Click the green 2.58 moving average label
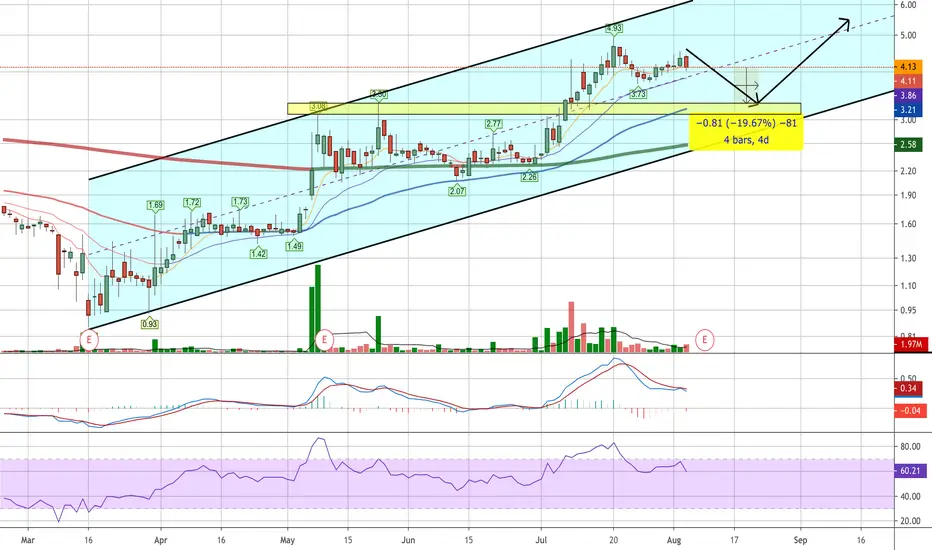Viewport: 932px width, 550px height. click(908, 144)
